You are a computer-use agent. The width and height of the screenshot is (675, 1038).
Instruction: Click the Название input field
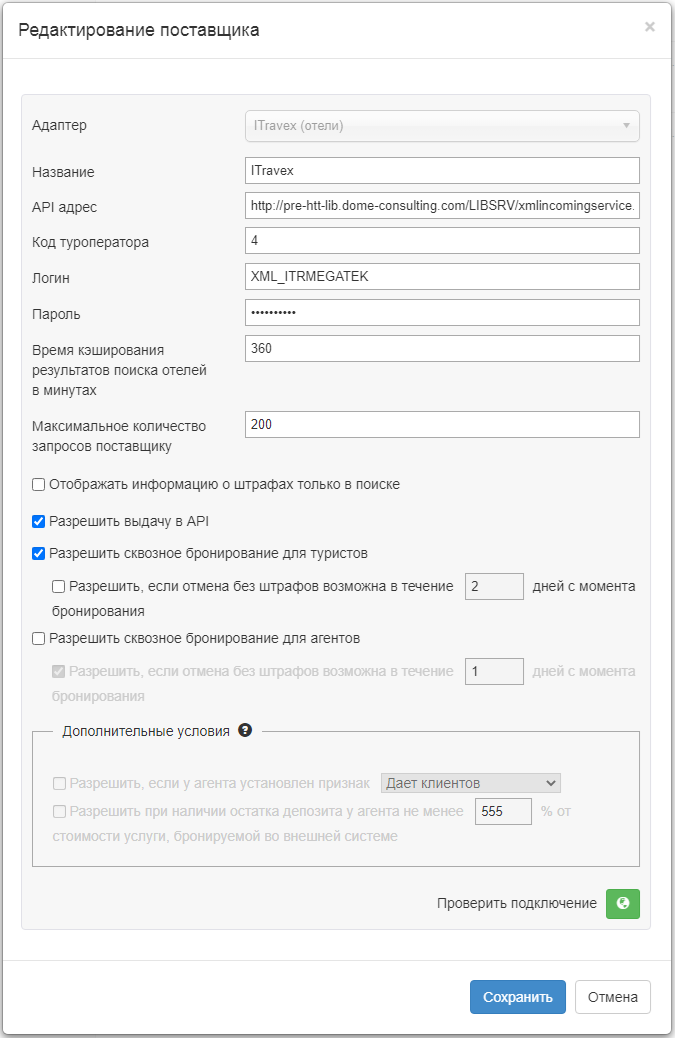click(442, 171)
